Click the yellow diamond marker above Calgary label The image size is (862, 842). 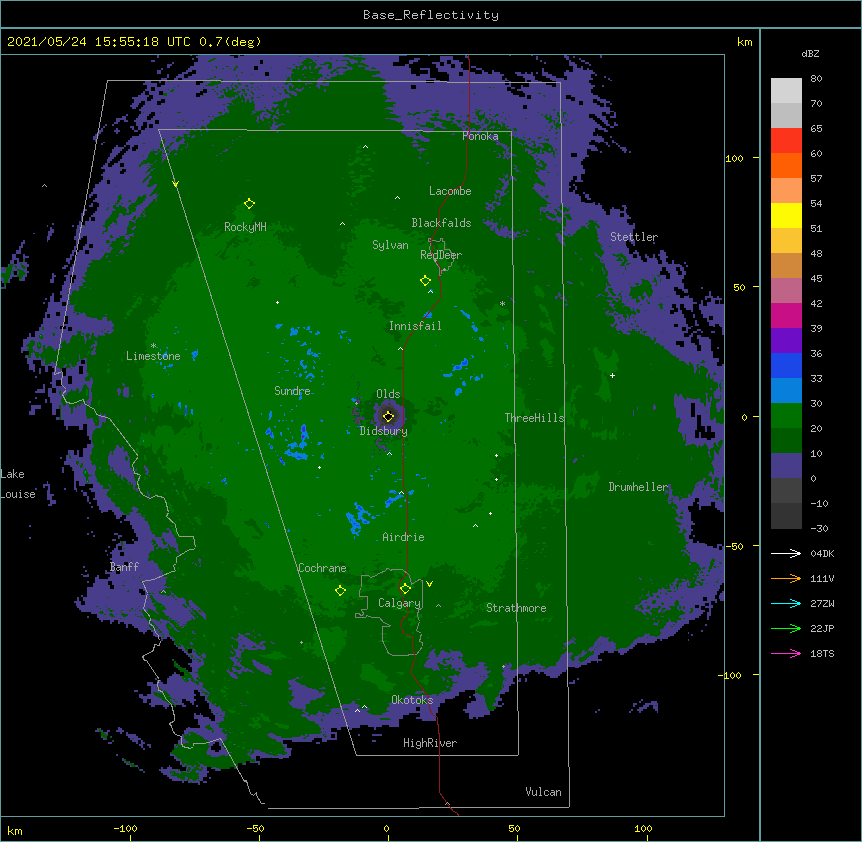(x=405, y=589)
